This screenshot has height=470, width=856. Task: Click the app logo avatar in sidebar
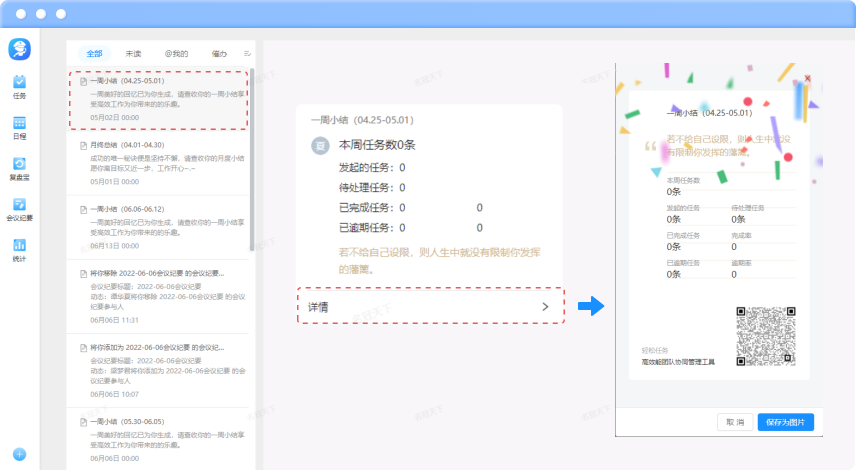coord(20,48)
